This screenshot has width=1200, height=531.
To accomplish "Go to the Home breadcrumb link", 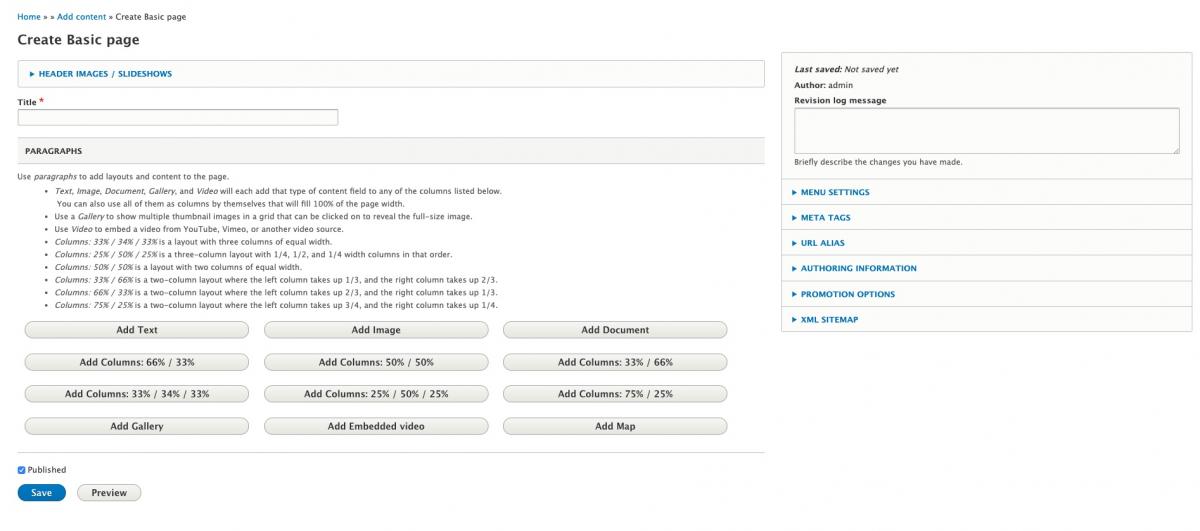I will click(x=29, y=17).
